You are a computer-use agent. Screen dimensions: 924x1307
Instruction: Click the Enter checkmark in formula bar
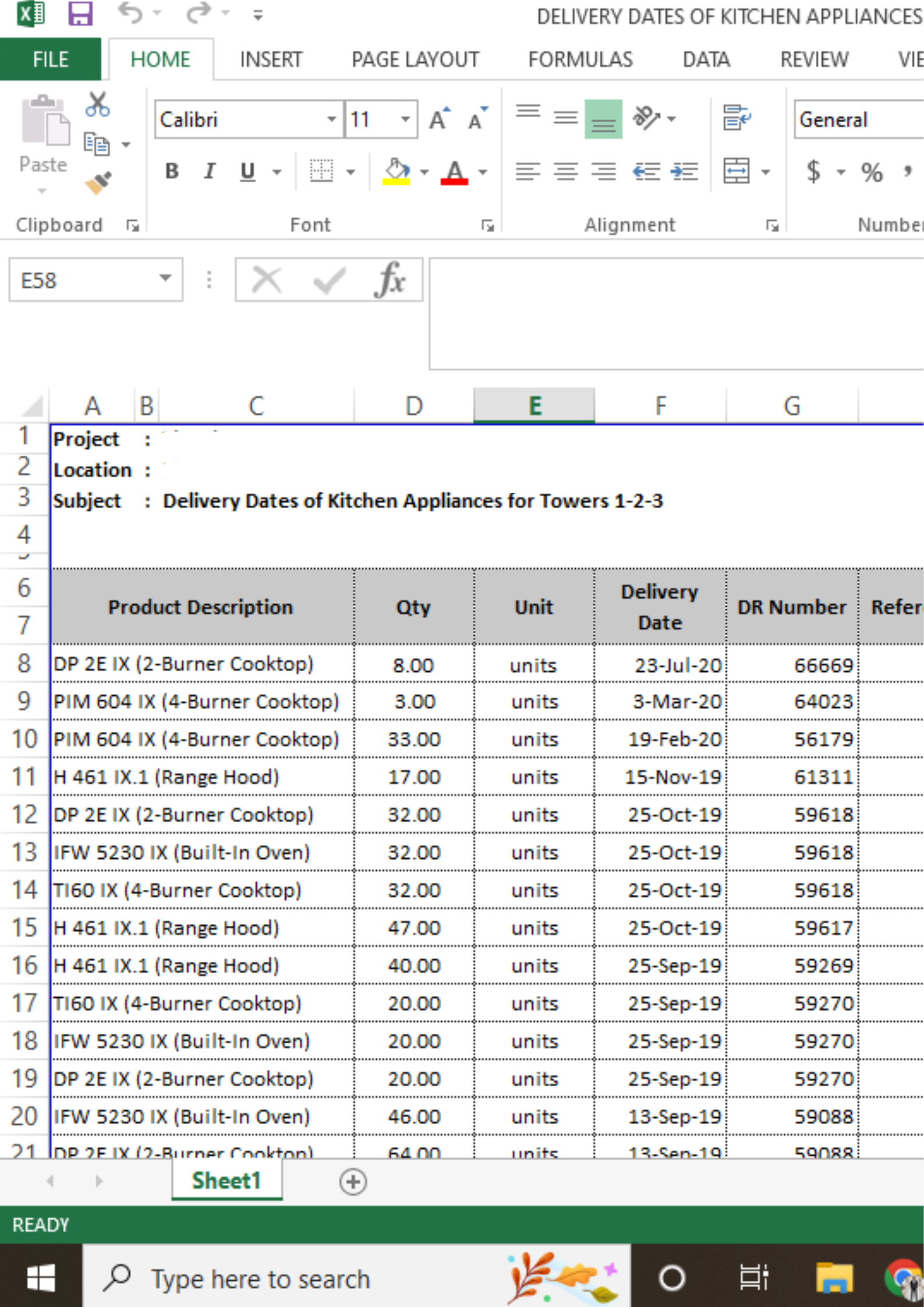329,281
